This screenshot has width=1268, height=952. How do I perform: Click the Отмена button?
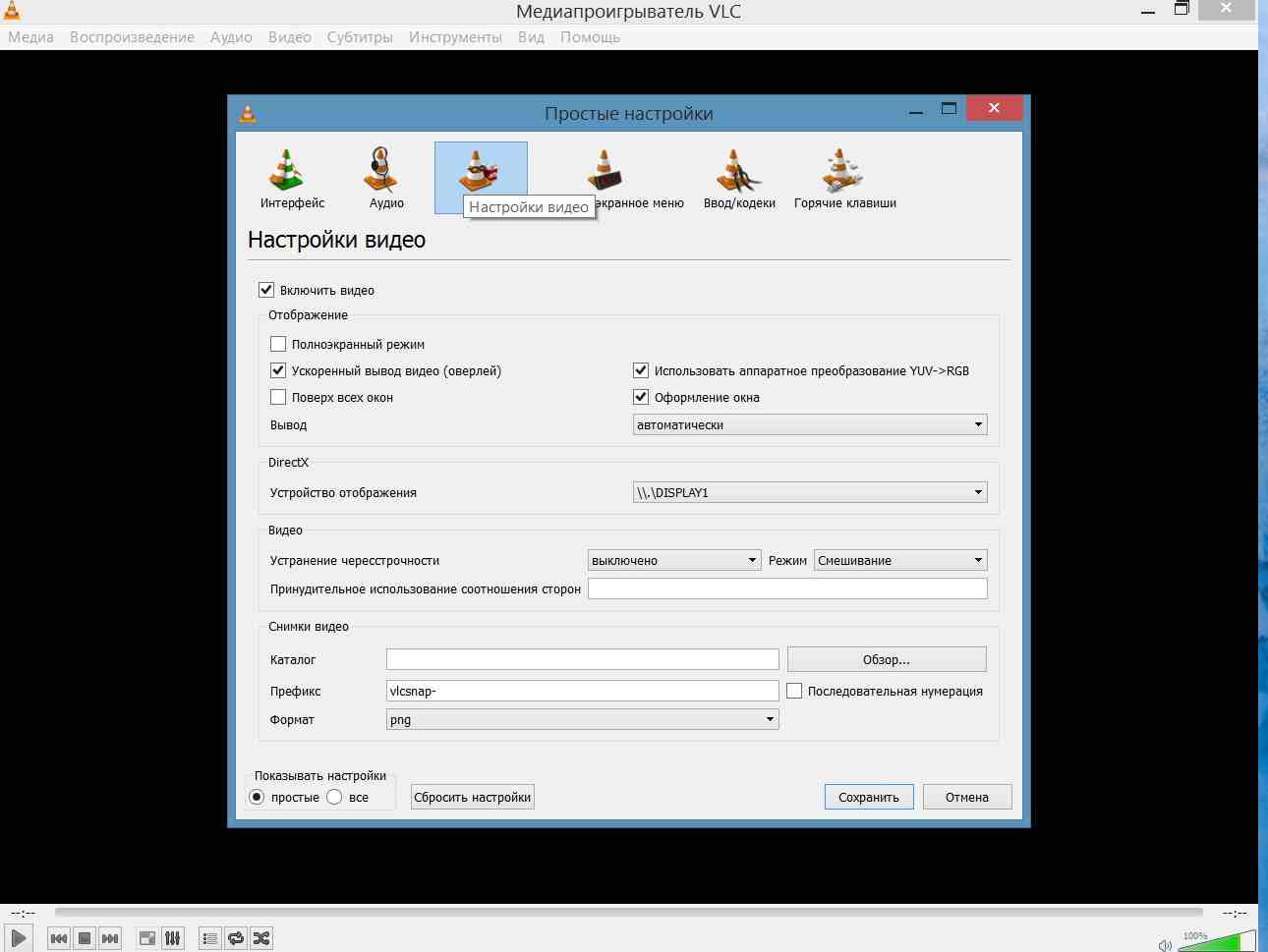point(967,797)
